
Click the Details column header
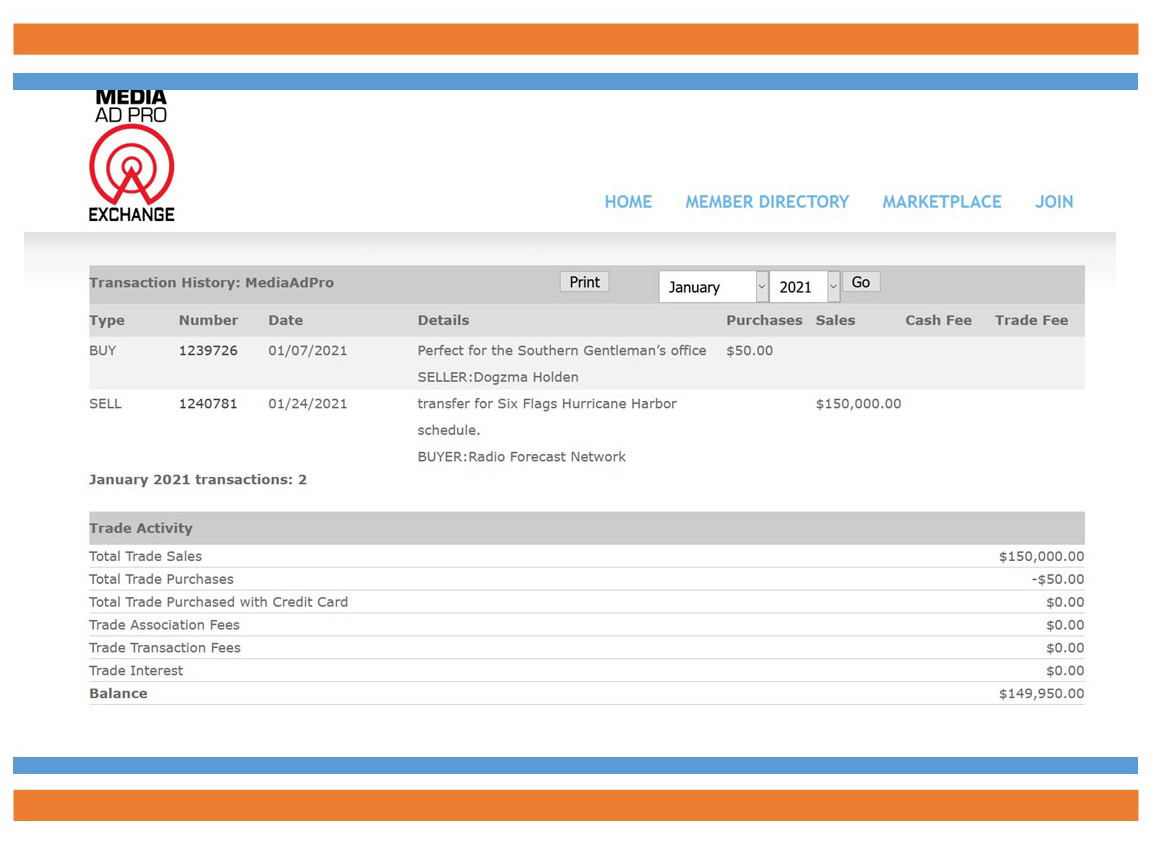pyautogui.click(x=443, y=320)
